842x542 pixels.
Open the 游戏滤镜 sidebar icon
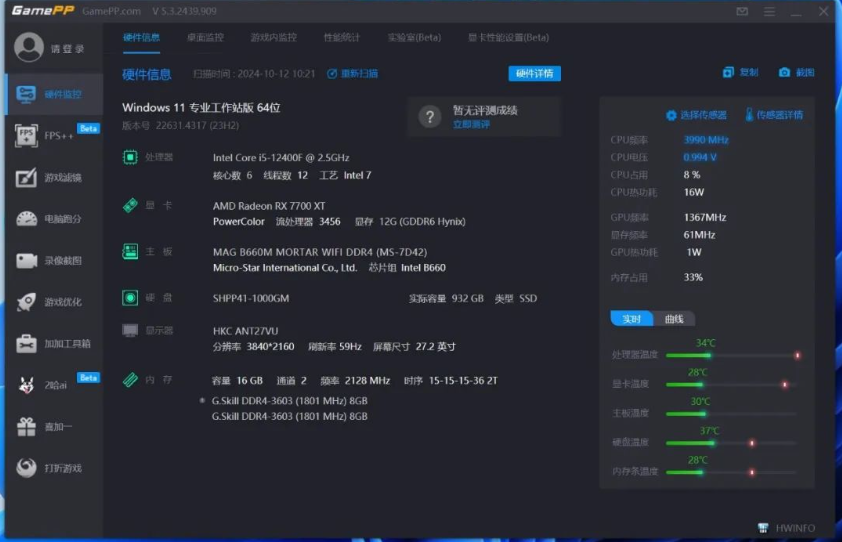click(26, 177)
